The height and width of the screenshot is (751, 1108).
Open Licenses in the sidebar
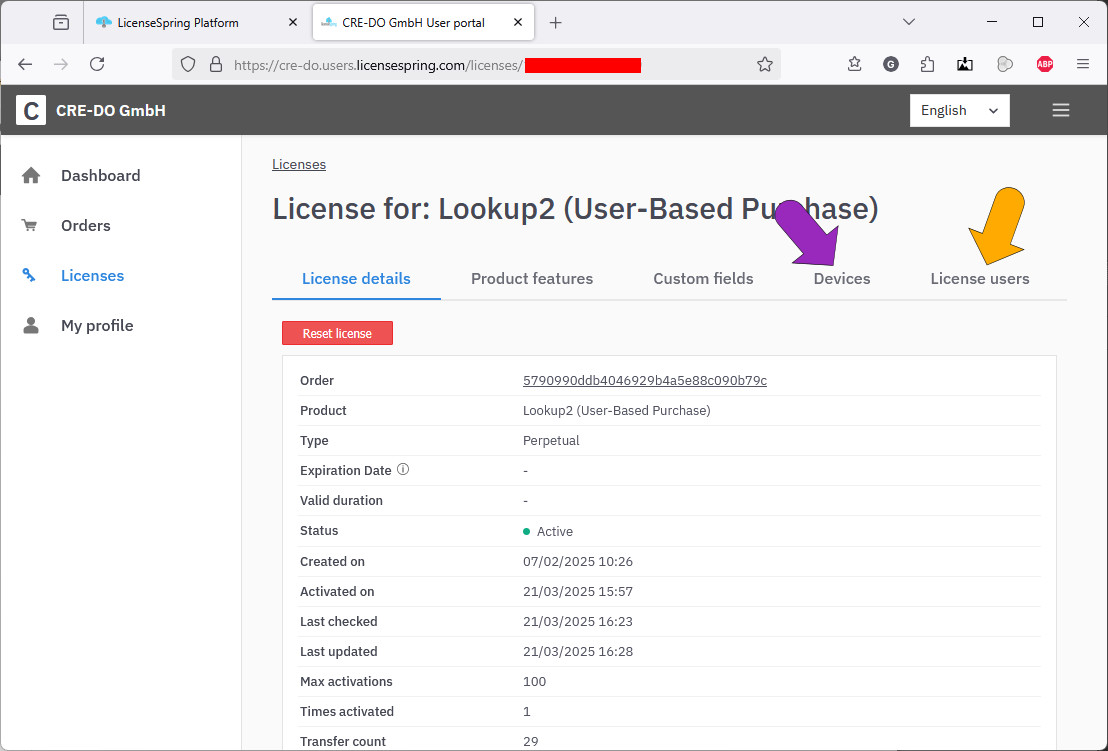[93, 276]
